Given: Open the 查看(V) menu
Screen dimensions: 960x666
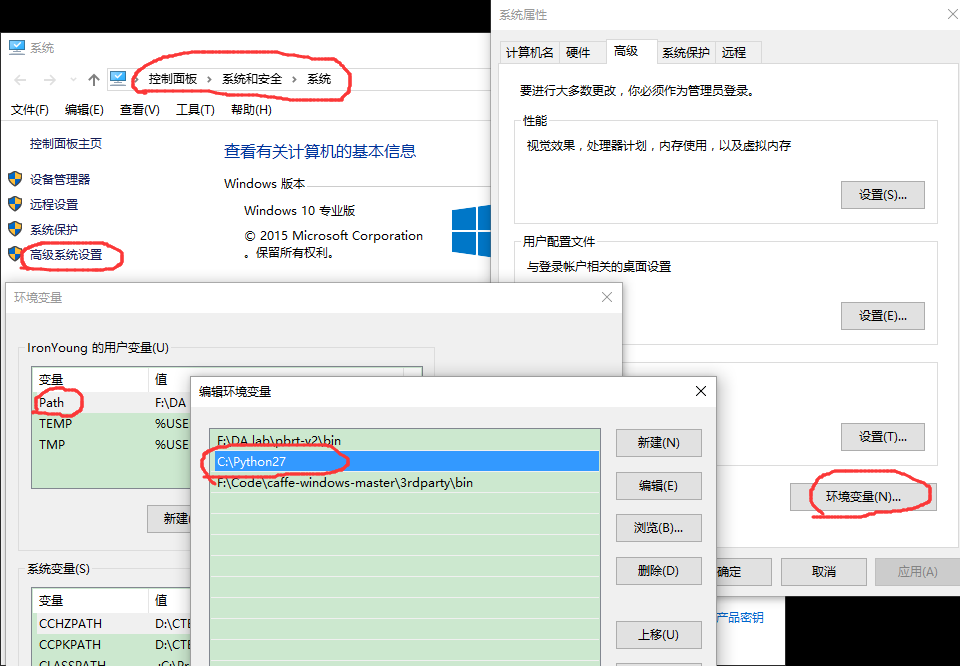Looking at the screenshot, I should [x=138, y=110].
